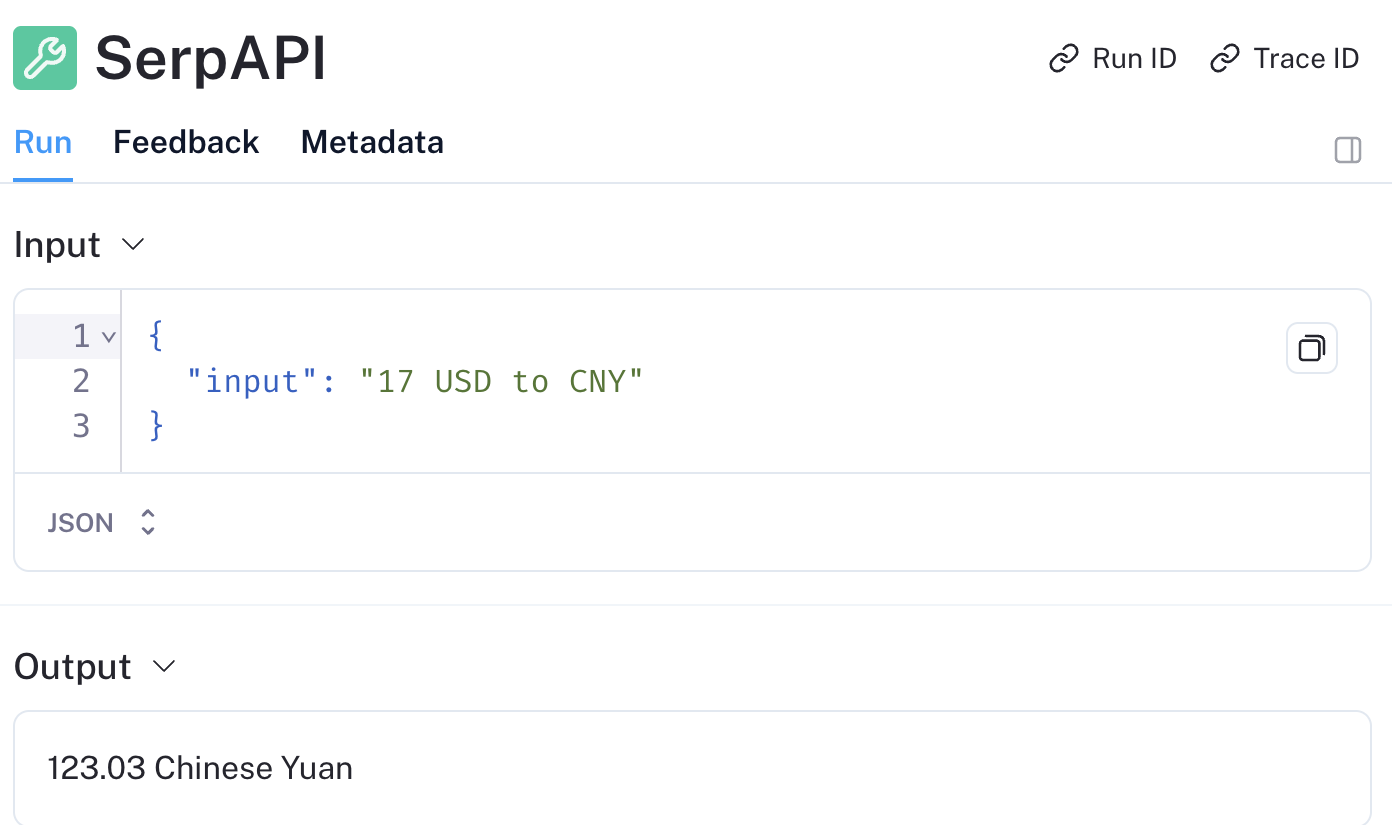Select line number 3 in editor gutter
Screen dimensions: 1392x825
[x=81, y=427]
